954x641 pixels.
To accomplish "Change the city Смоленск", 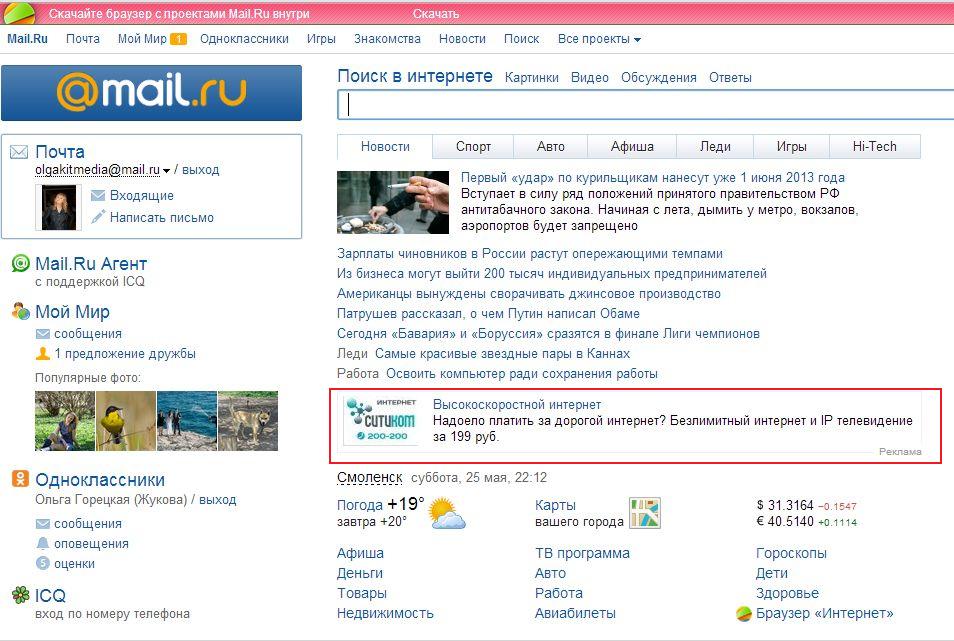I will [x=369, y=477].
